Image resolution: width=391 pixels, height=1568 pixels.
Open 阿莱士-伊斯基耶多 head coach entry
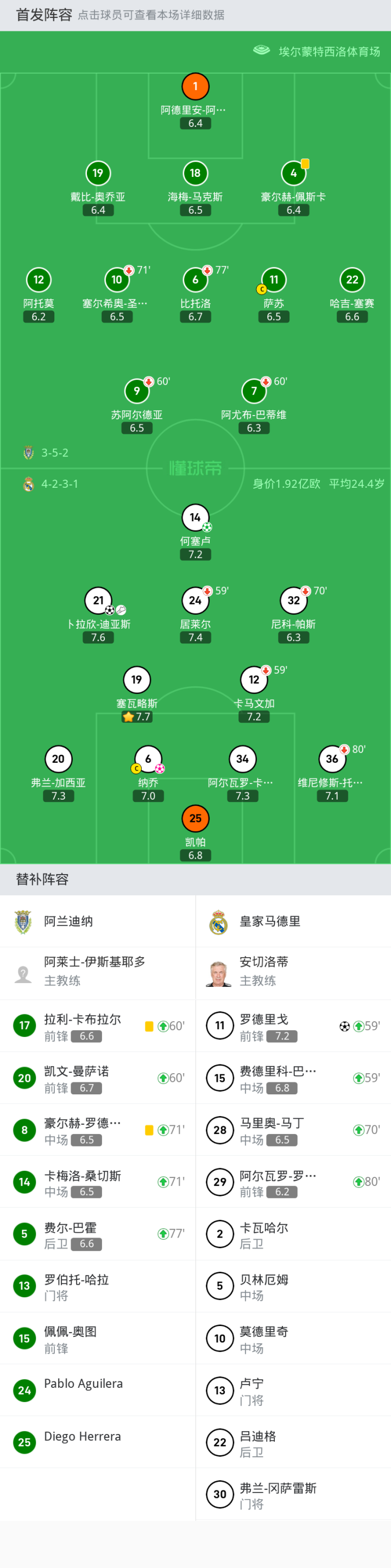[97, 973]
